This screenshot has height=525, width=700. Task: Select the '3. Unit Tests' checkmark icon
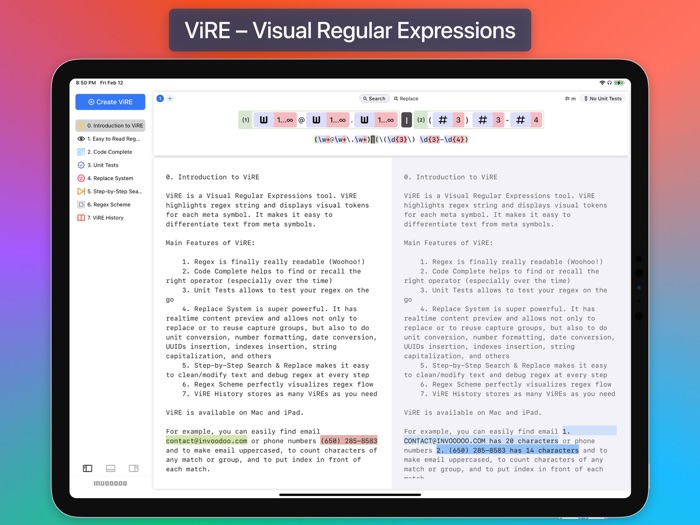(81, 165)
